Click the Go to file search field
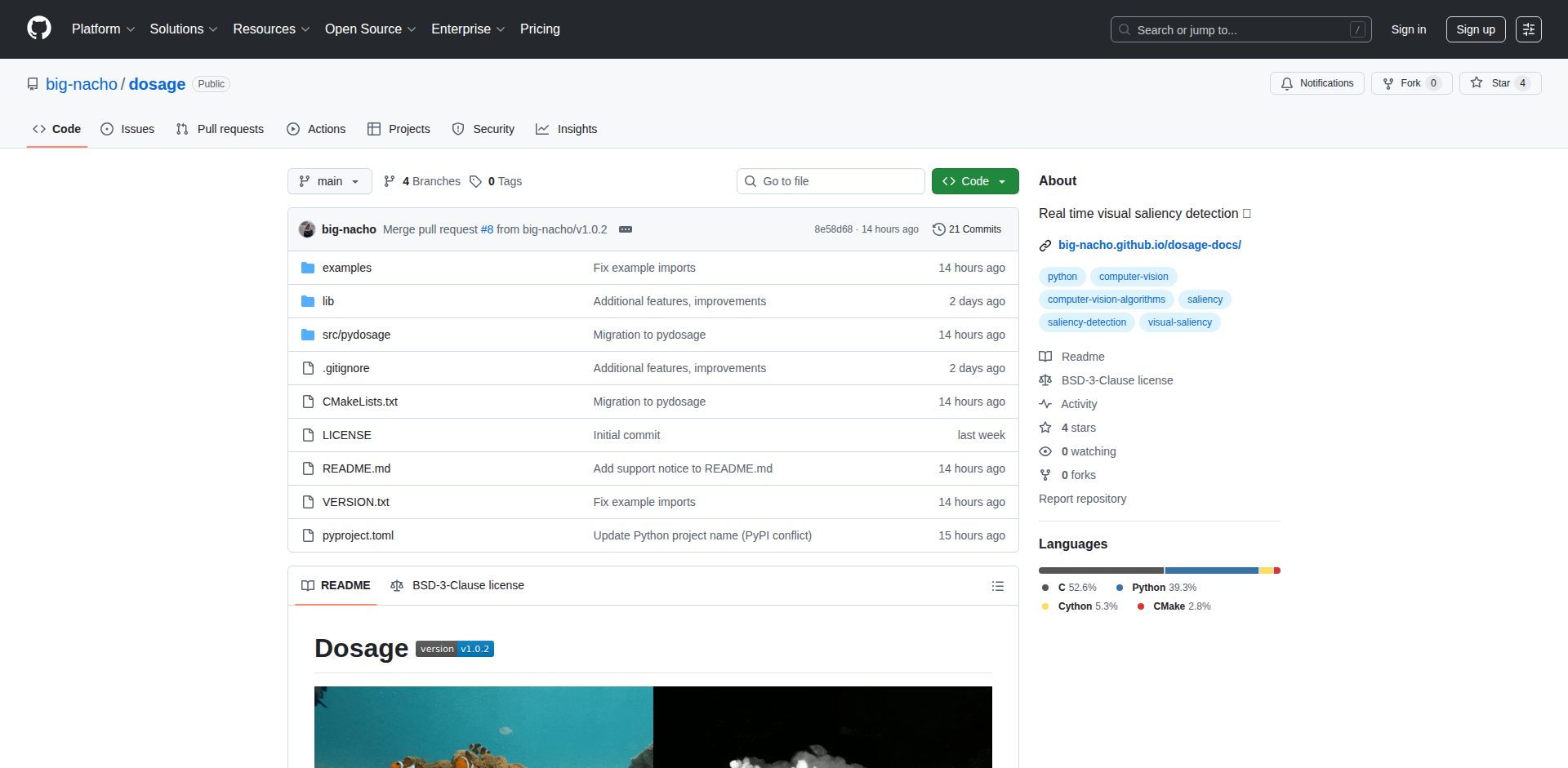 [x=831, y=181]
